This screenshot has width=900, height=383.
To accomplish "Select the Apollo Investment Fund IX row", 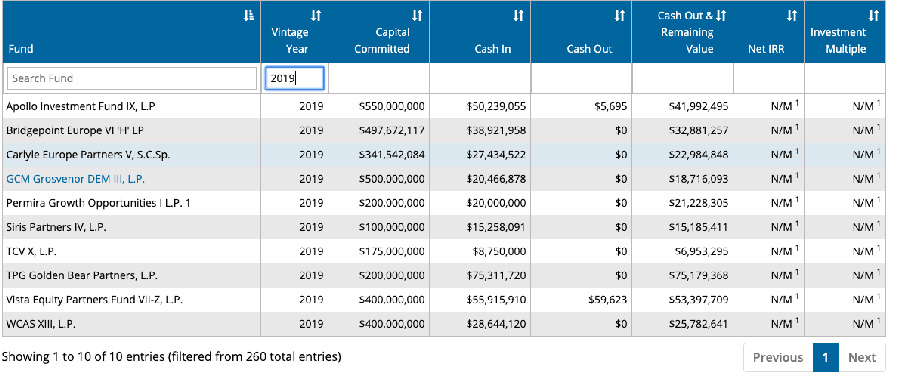I will click(443, 106).
